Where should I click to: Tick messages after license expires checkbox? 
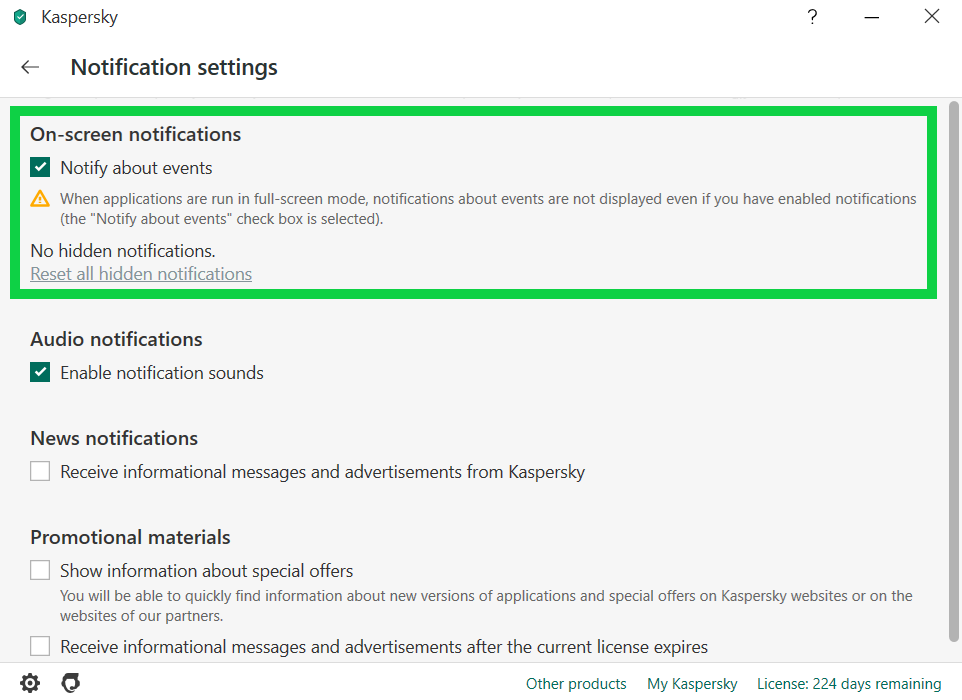coord(40,646)
